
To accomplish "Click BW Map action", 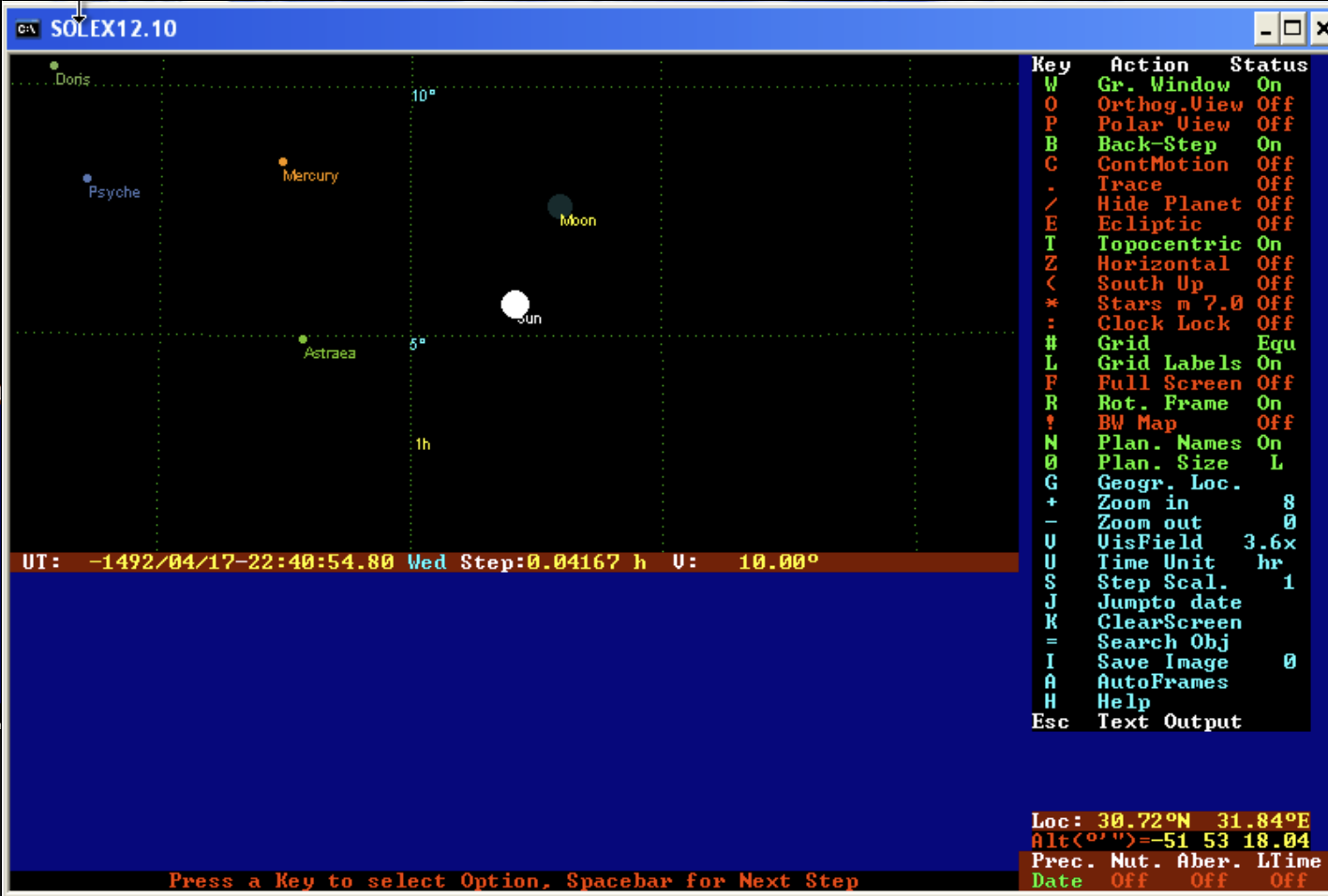I will coord(1137,423).
